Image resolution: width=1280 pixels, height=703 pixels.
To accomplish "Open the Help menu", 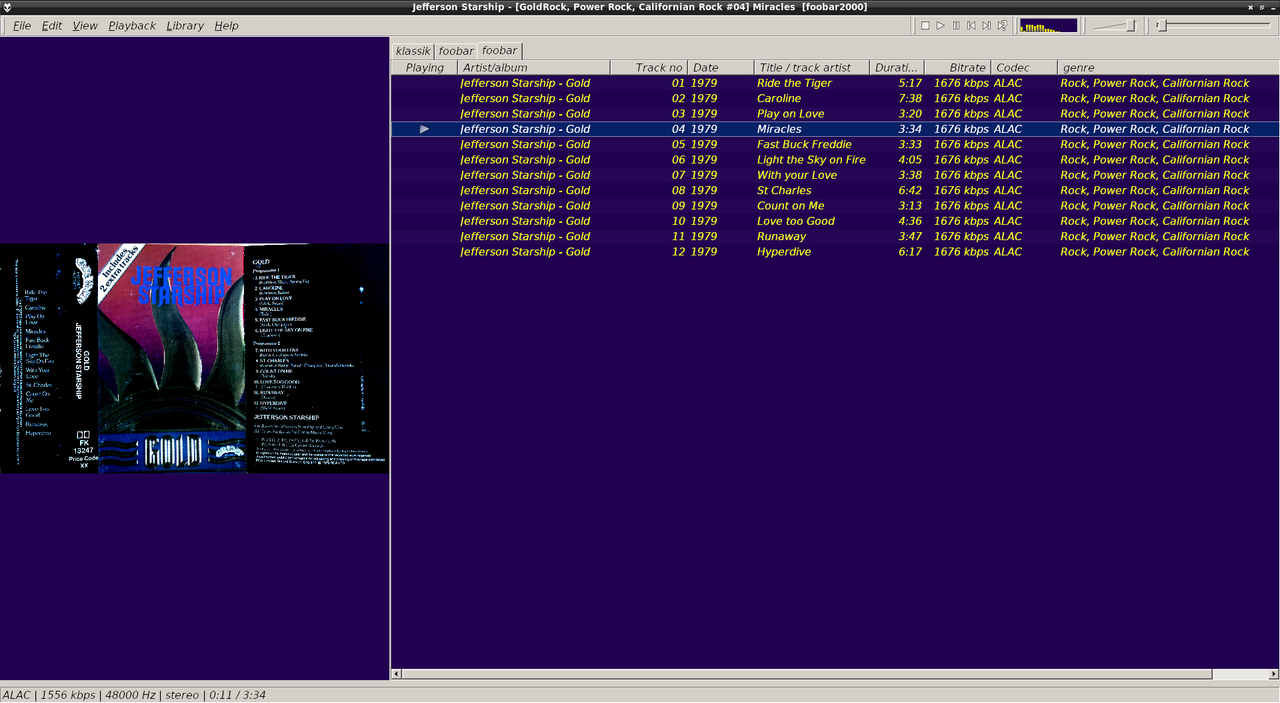I will tap(226, 25).
